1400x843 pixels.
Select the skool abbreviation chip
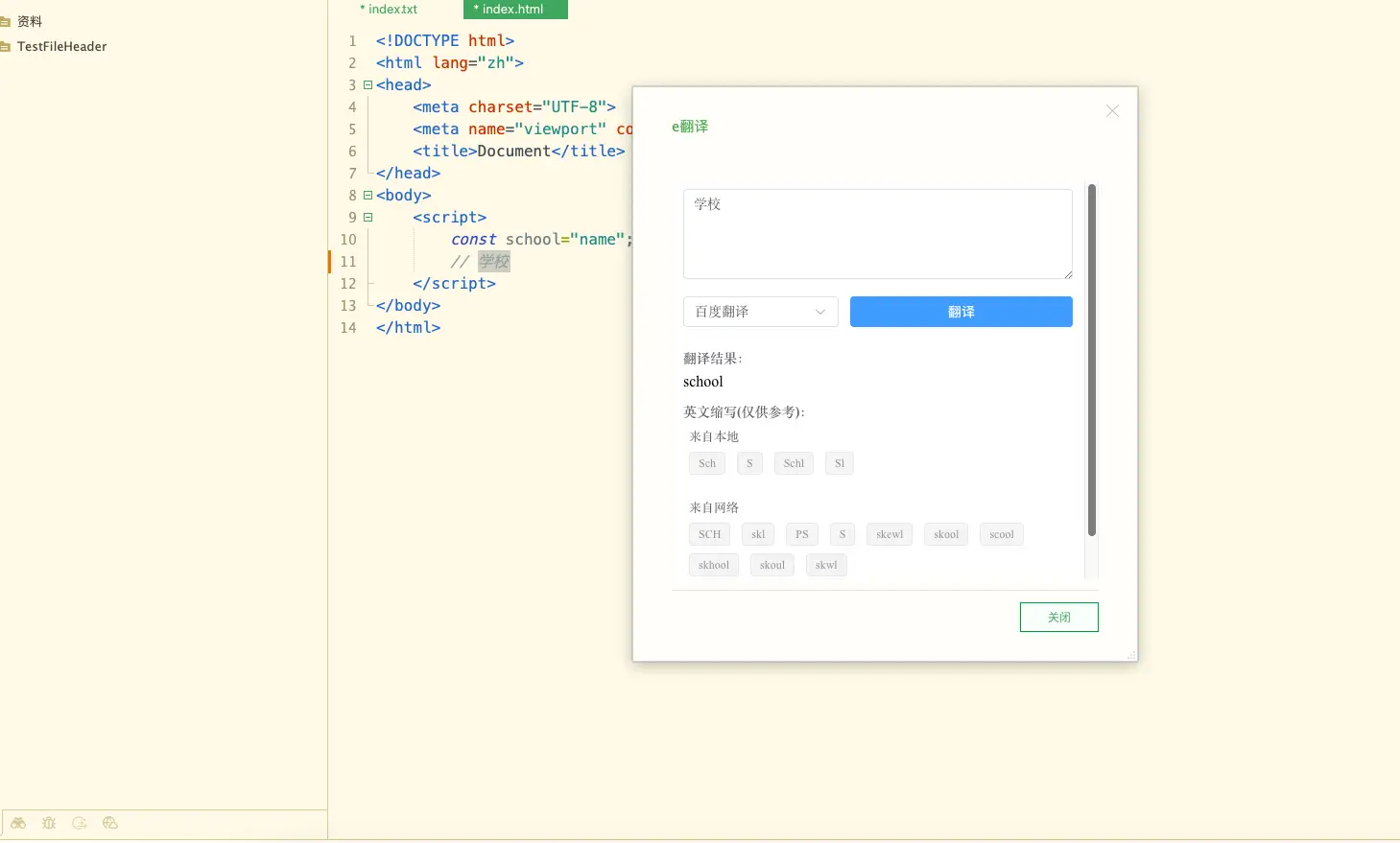point(946,534)
